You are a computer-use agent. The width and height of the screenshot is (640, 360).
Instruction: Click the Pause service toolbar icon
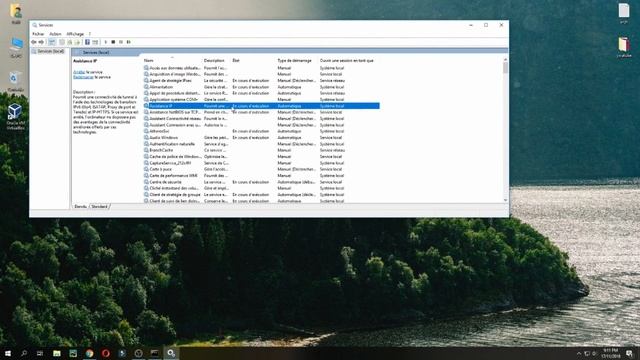(x=121, y=42)
